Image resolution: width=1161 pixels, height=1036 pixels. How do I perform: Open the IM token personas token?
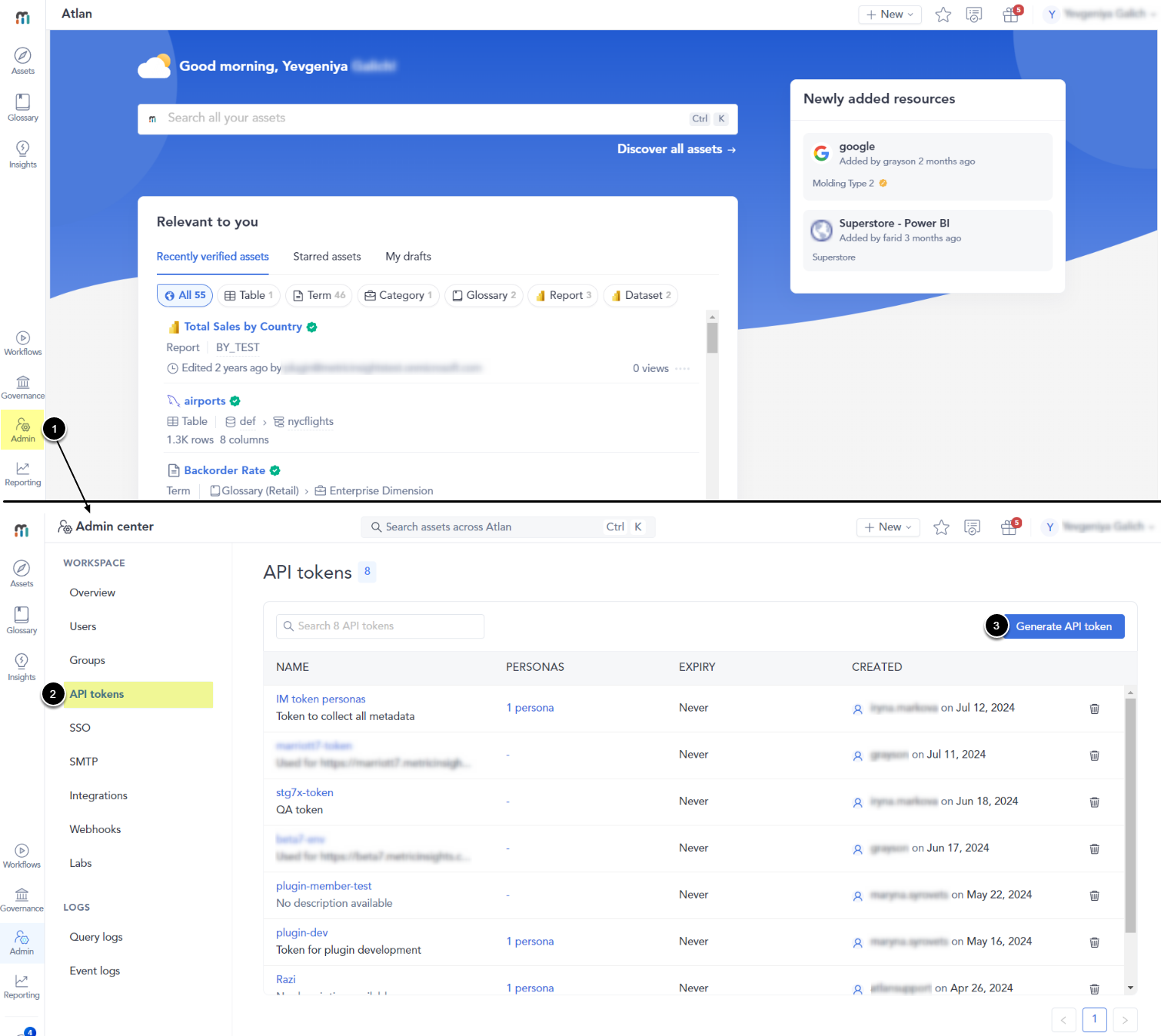click(x=321, y=699)
